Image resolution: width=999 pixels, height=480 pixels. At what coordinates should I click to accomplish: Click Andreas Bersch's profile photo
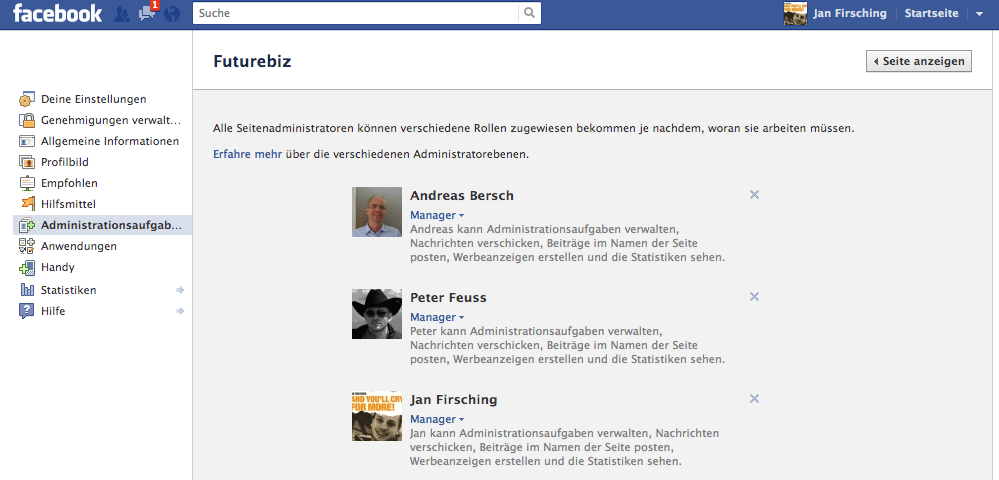tap(377, 212)
